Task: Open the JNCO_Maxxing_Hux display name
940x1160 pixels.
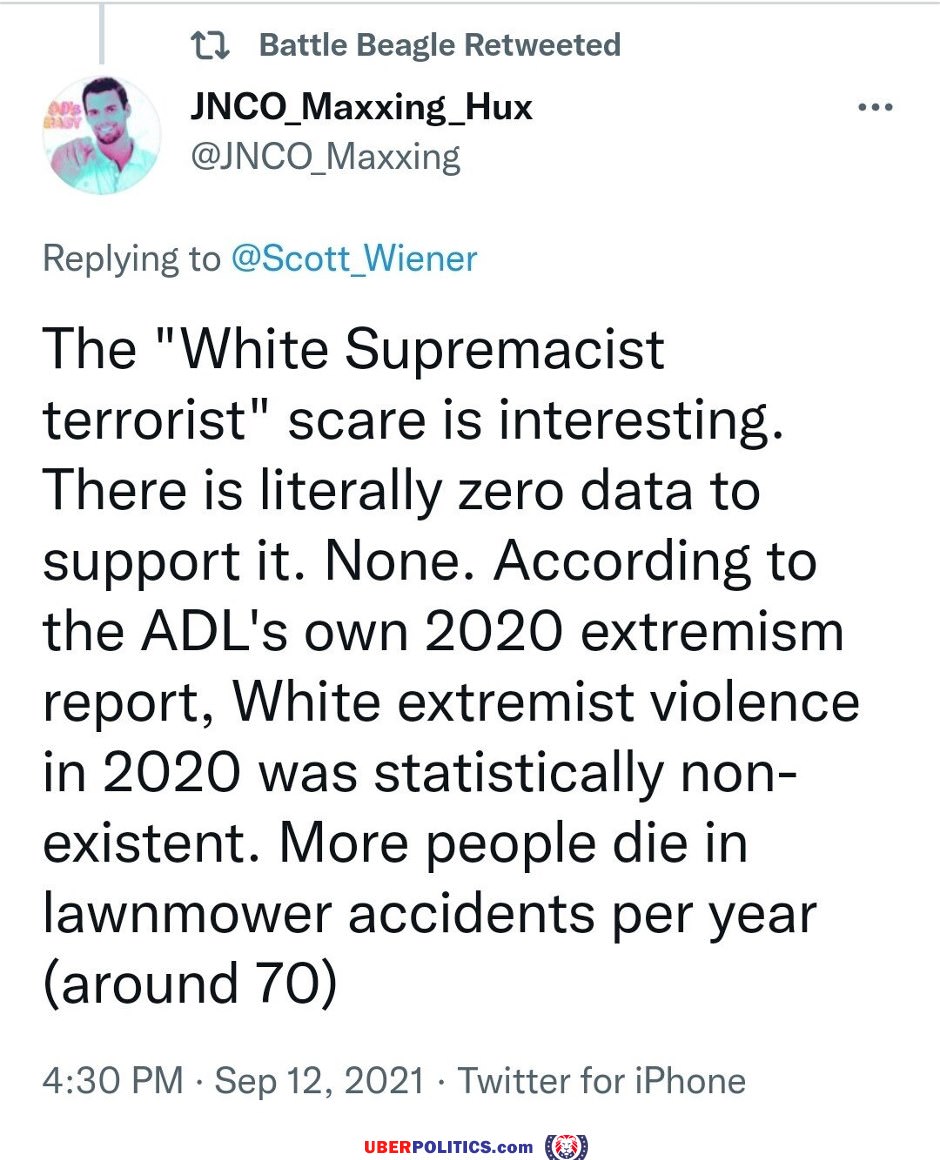Action: click(361, 107)
